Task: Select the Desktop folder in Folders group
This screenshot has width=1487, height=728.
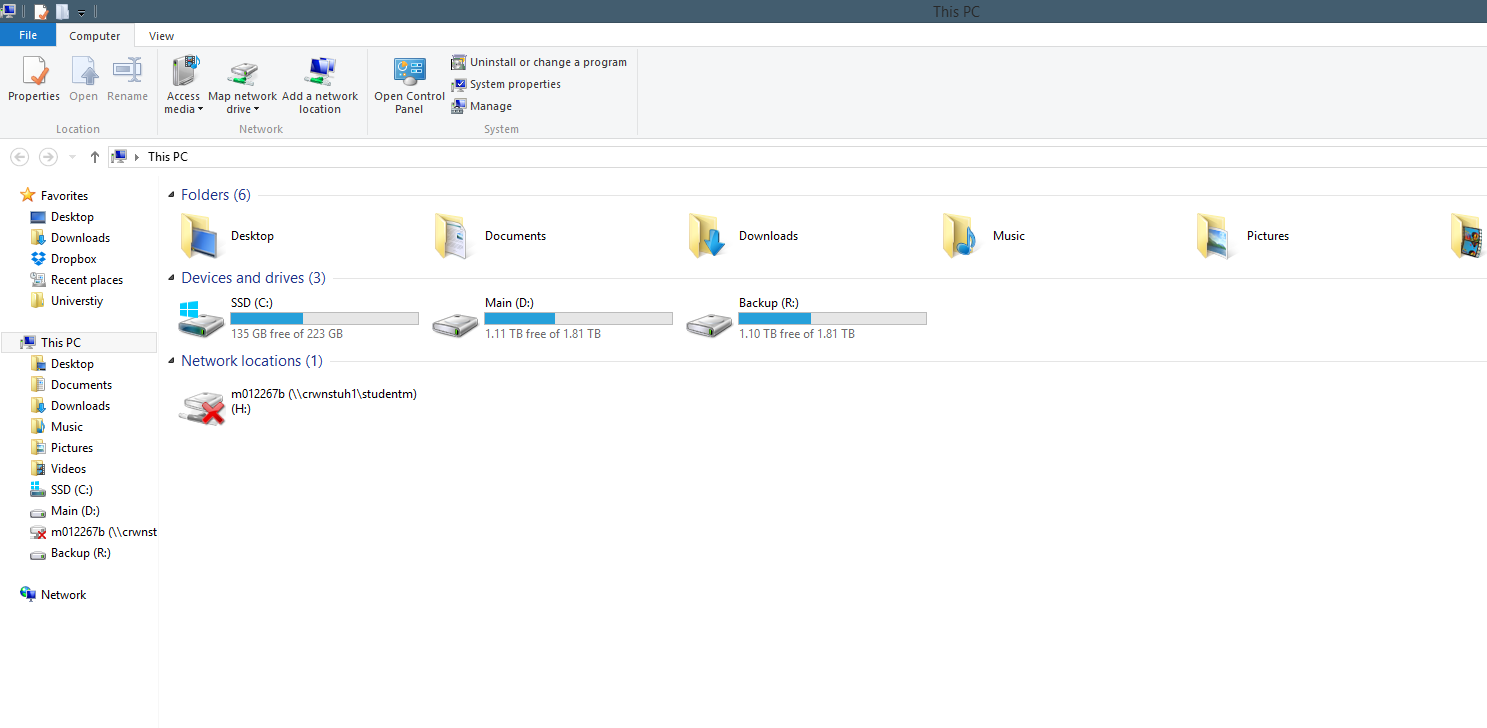Action: point(226,236)
